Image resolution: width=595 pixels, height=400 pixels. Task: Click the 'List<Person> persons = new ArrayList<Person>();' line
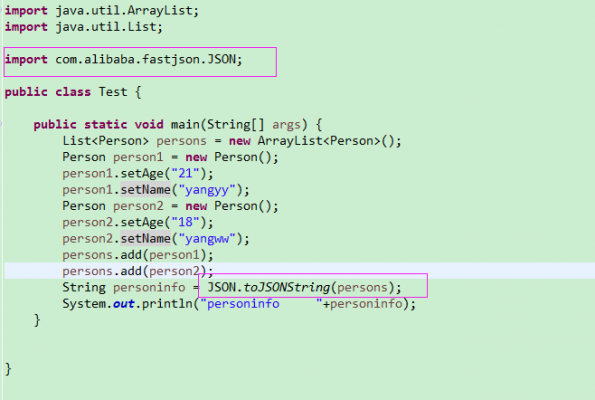pyautogui.click(x=232, y=141)
